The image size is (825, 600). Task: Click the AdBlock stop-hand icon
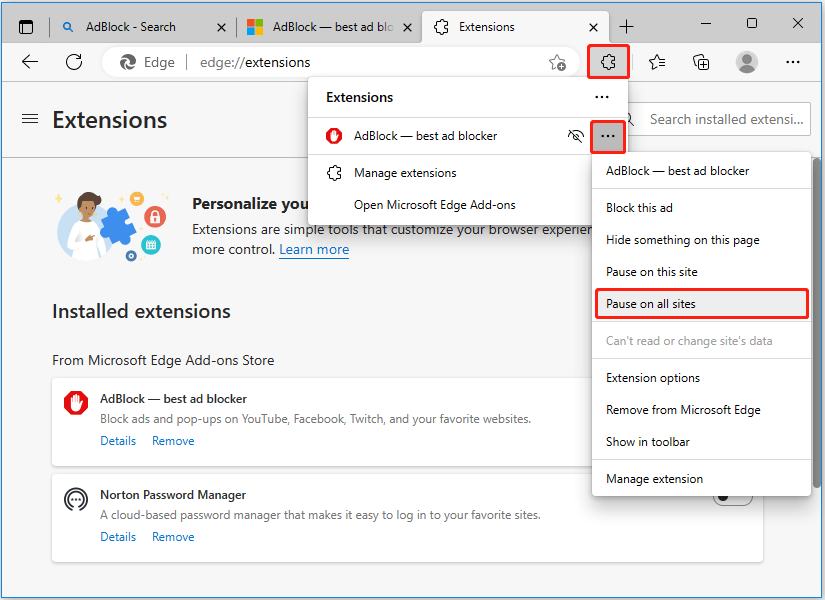[75, 402]
